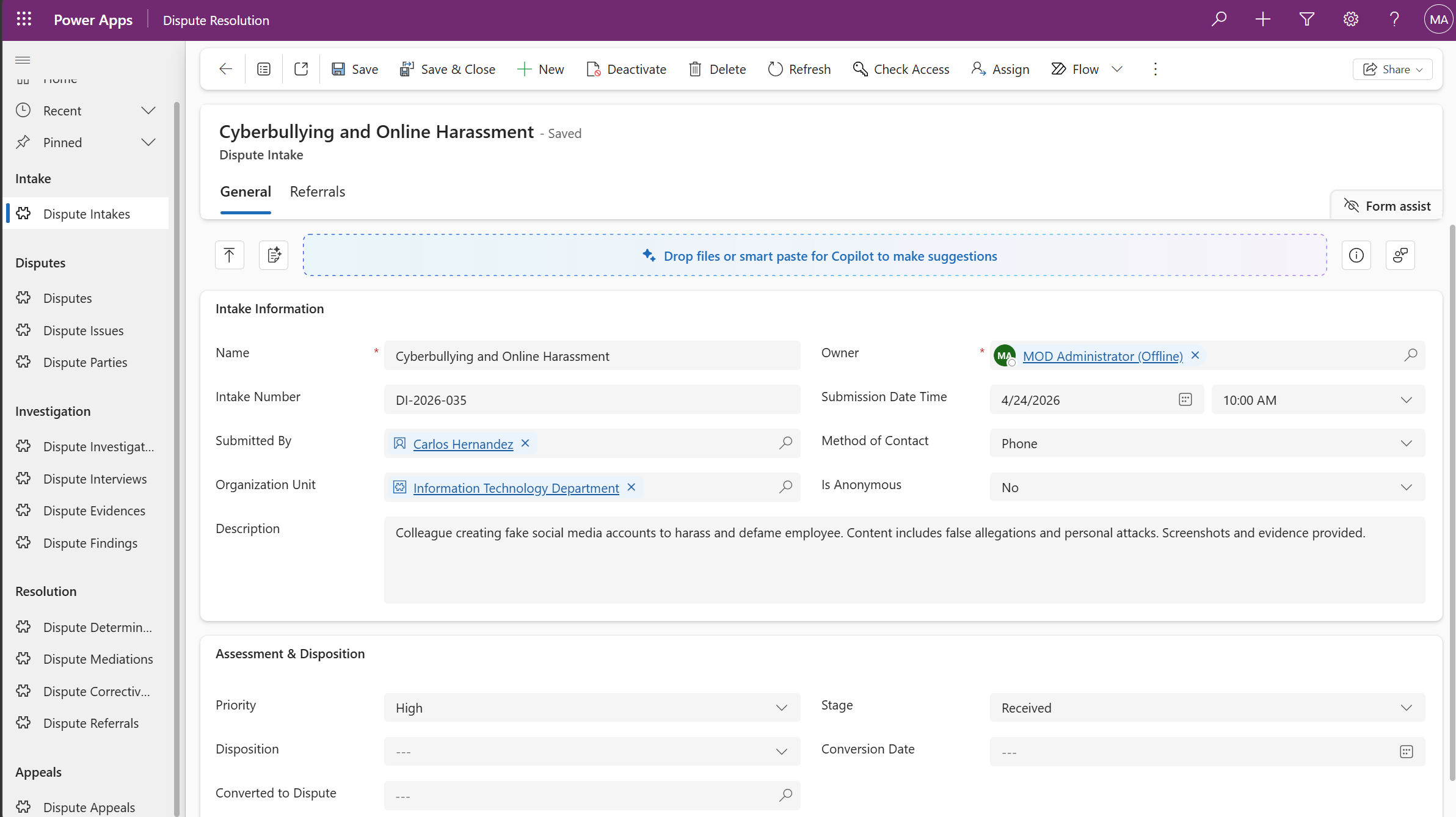Image resolution: width=1456 pixels, height=817 pixels.
Task: Open the 10:00 AM time dropdown
Action: [1318, 400]
